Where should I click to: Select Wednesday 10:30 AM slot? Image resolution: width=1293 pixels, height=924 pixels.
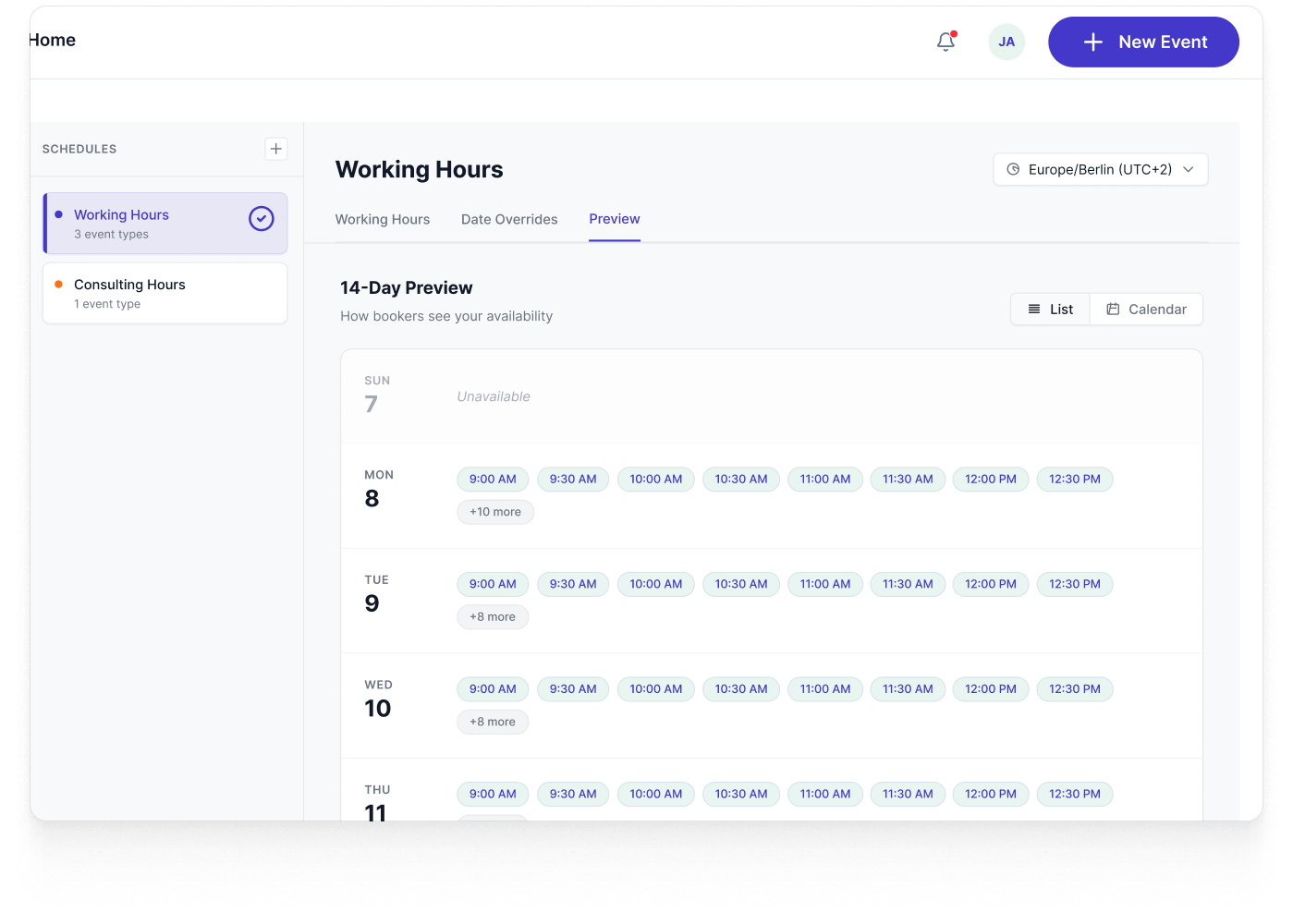coord(741,689)
